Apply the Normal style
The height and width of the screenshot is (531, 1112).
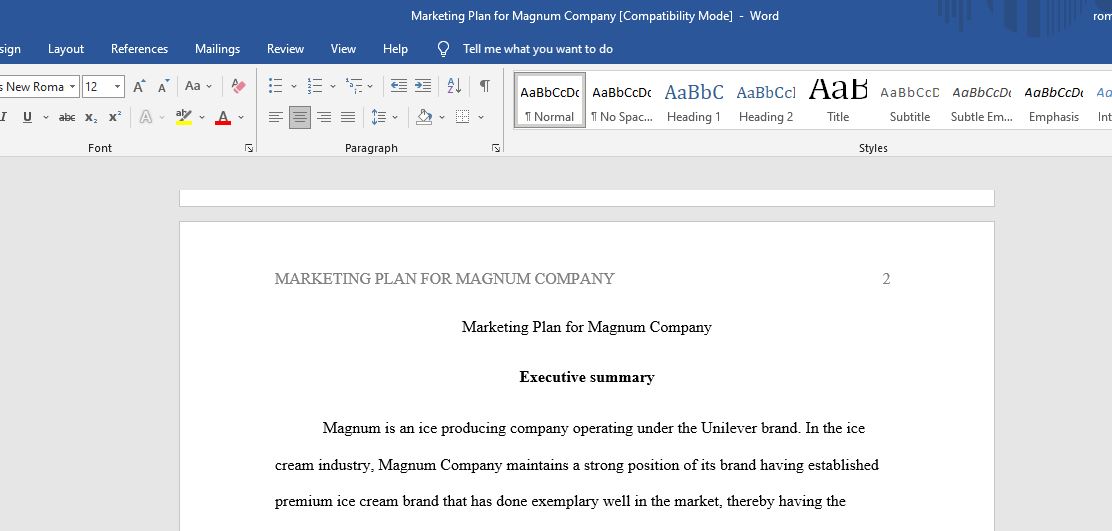(x=550, y=100)
